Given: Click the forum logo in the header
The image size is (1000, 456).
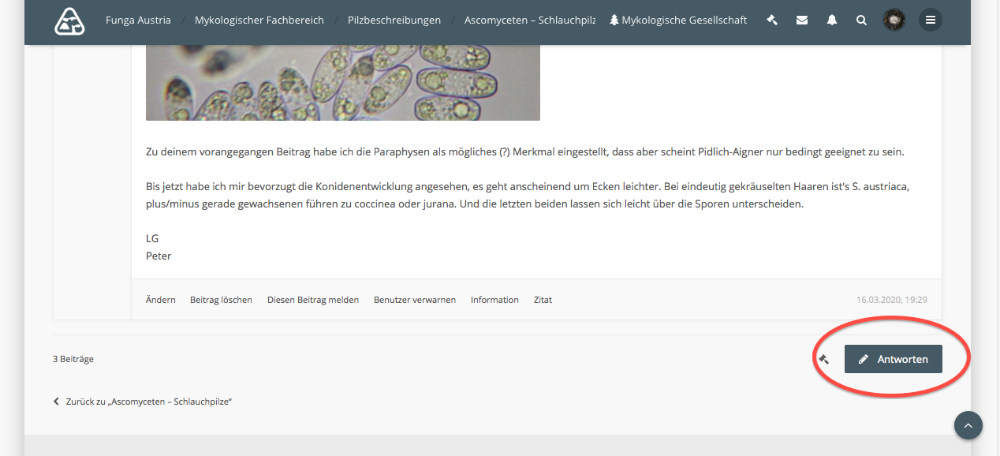Looking at the screenshot, I should point(70,20).
